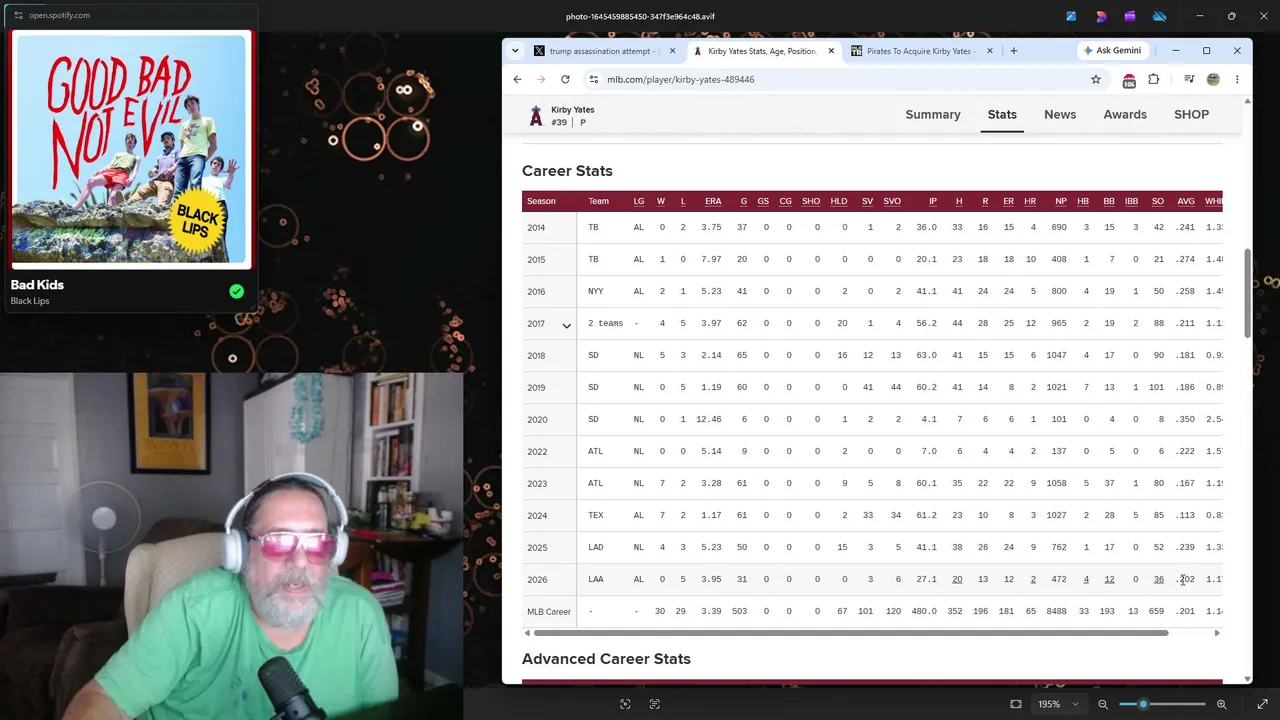1280x720 pixels.
Task: Open the Chrome three-dot menu
Action: pyautogui.click(x=1237, y=79)
